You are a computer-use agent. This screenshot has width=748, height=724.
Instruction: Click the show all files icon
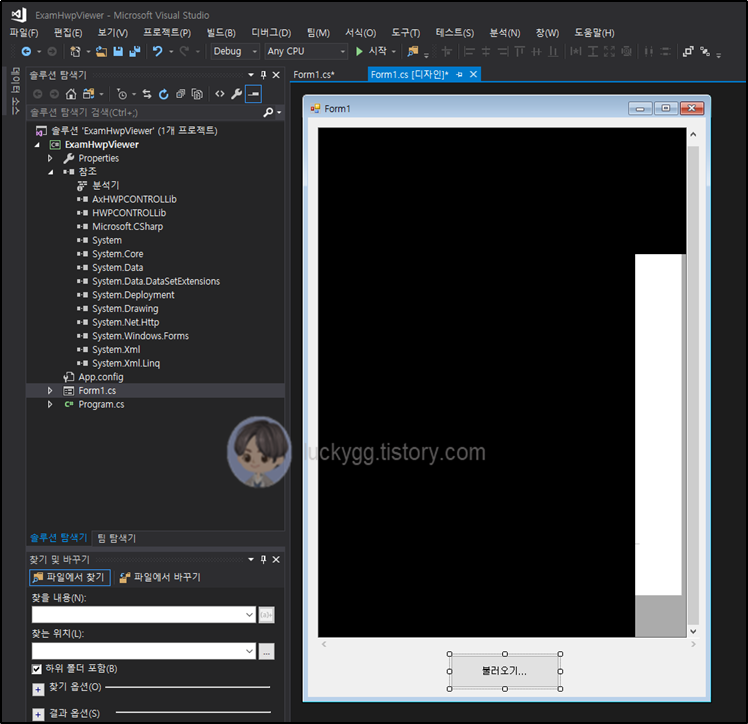pos(197,94)
